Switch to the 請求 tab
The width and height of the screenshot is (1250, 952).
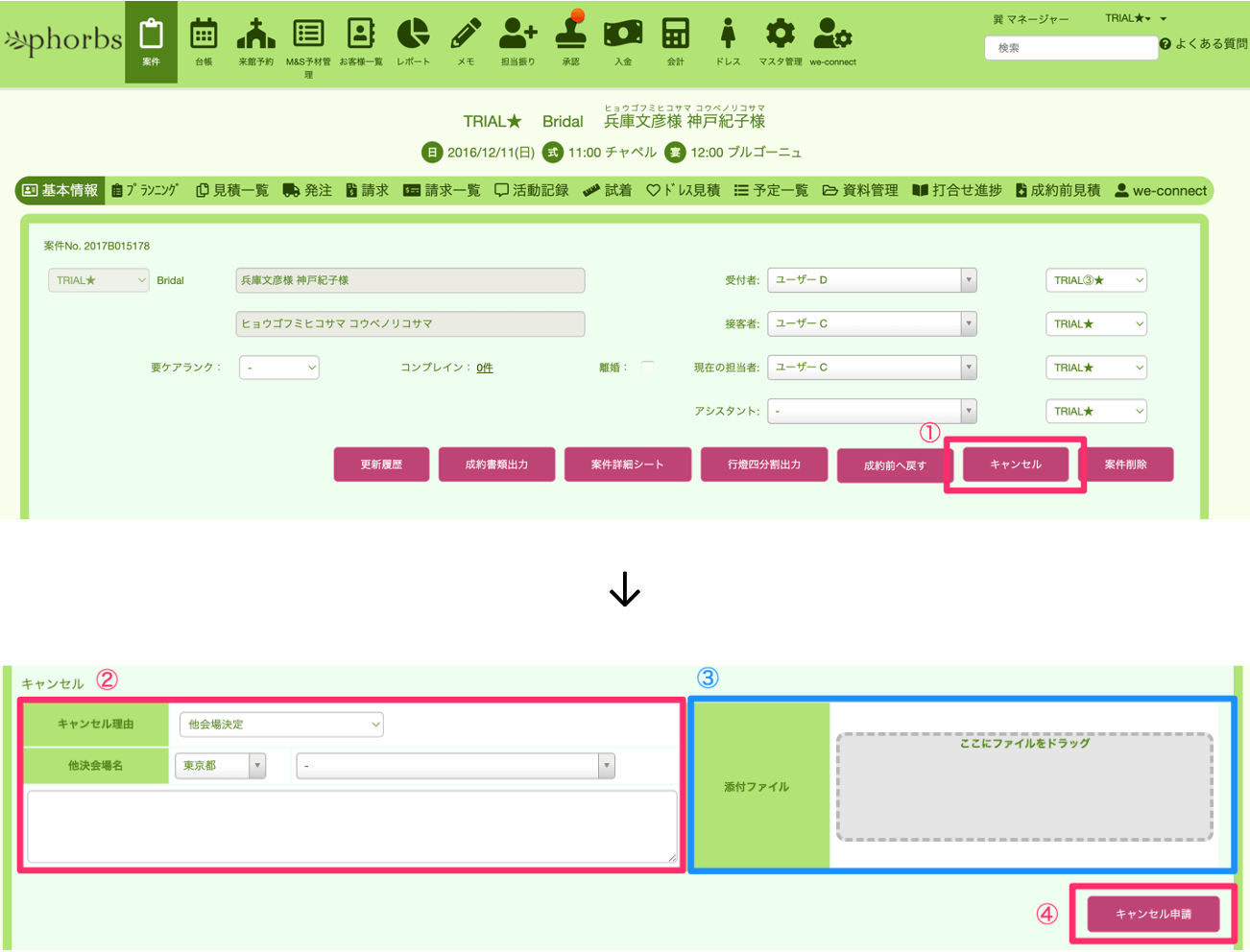pos(368,190)
